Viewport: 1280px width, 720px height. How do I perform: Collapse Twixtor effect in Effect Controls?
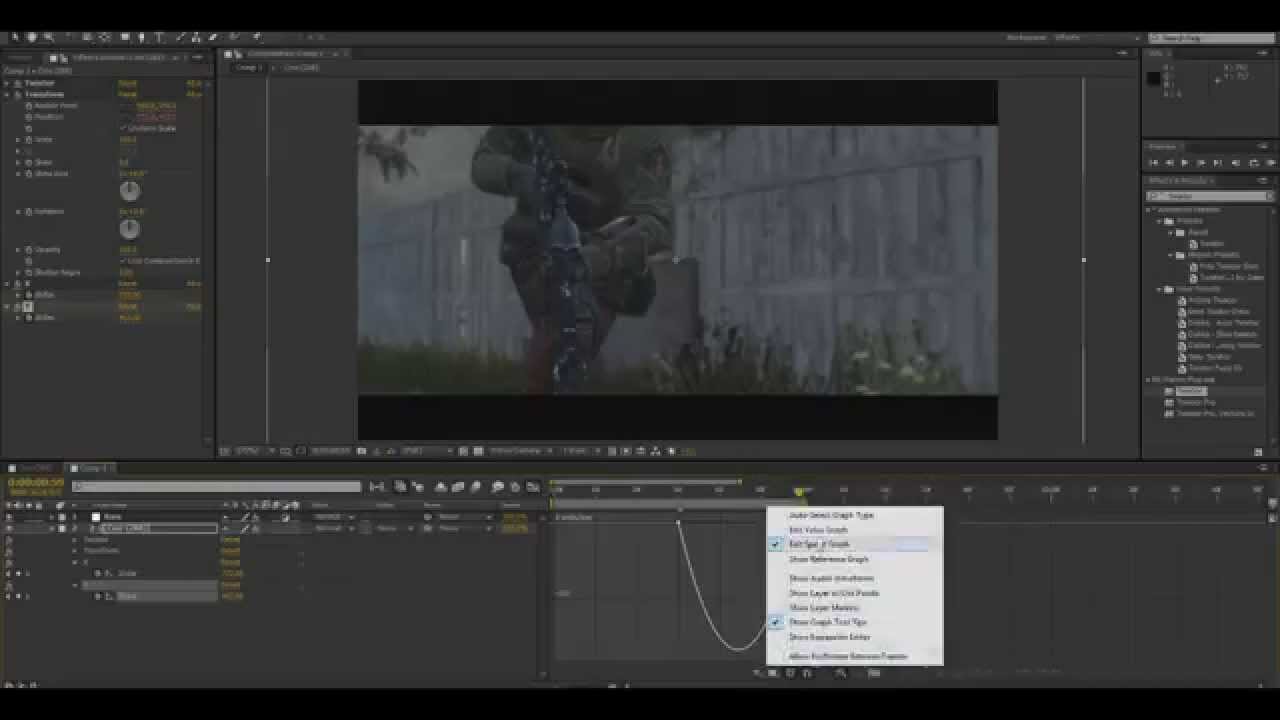pyautogui.click(x=6, y=83)
